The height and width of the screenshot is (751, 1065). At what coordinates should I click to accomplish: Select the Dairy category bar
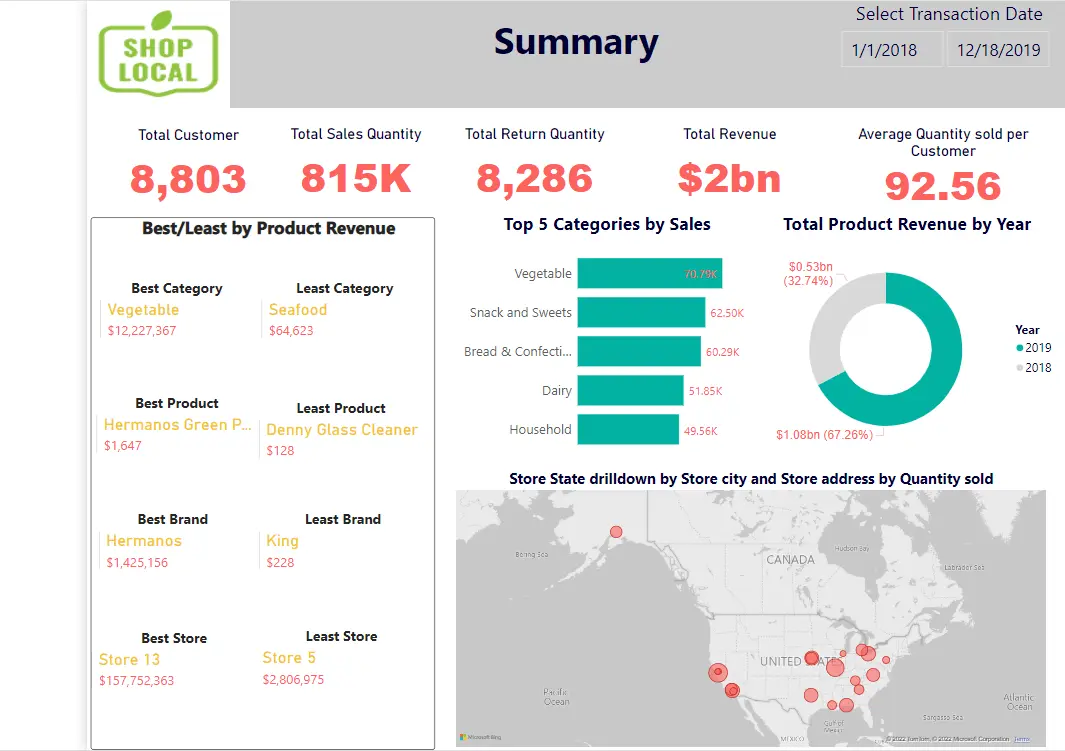[630, 390]
